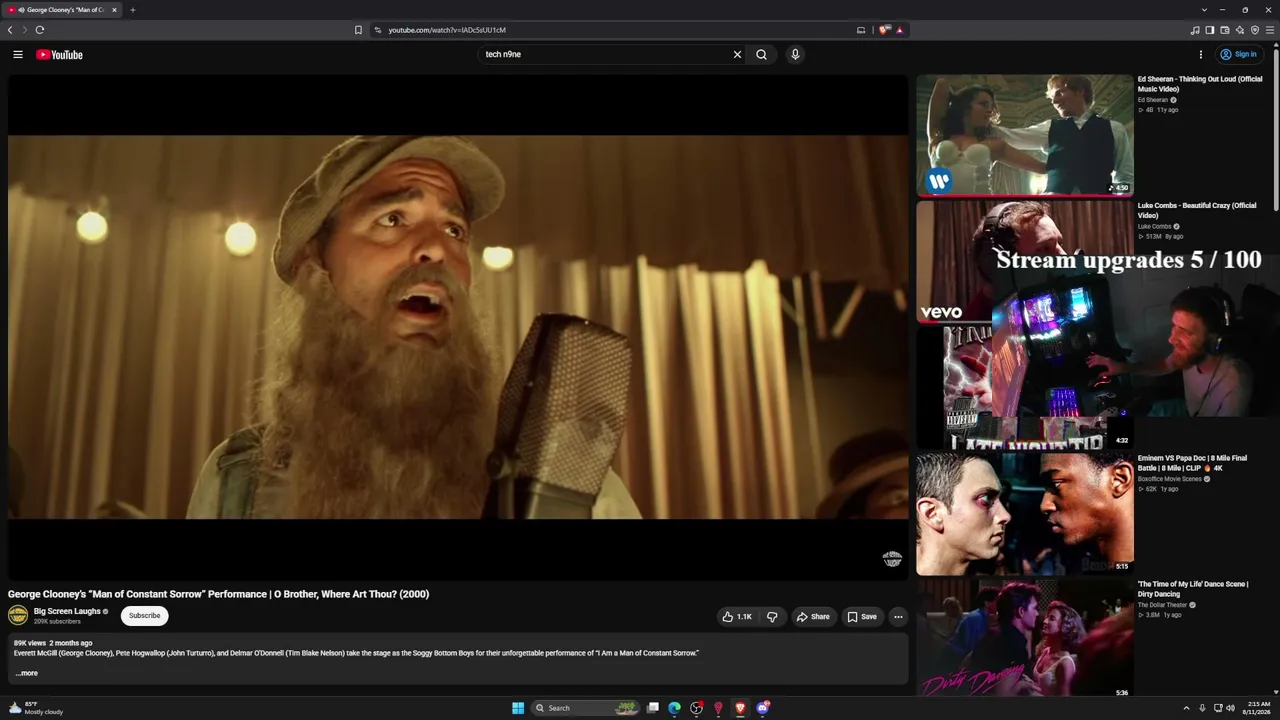Open the Big Screen Laughs channel name
The height and width of the screenshot is (720, 1280).
pyautogui.click(x=67, y=611)
